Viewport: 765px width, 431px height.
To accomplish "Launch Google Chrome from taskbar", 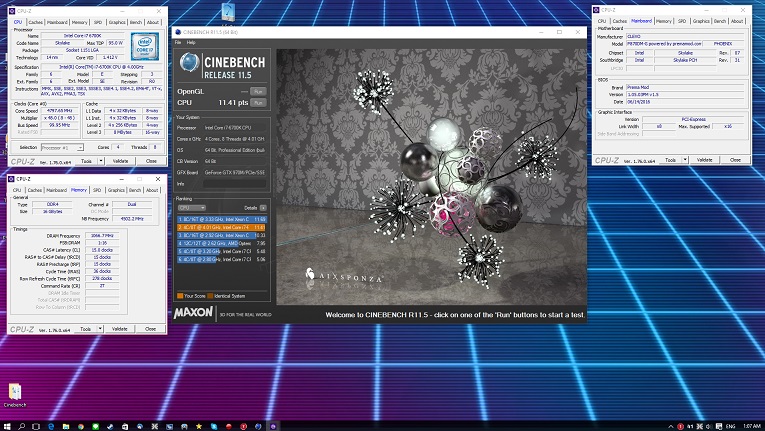I will tap(81, 426).
